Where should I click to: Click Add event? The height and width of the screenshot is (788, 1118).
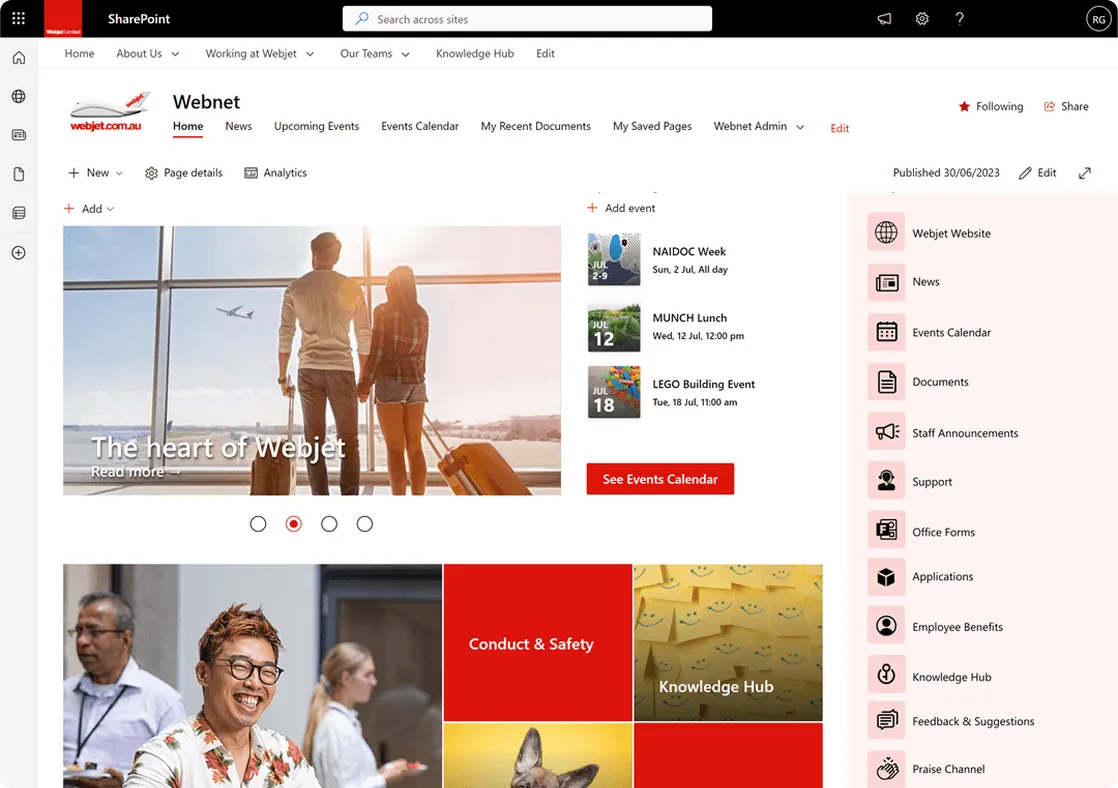coord(621,208)
